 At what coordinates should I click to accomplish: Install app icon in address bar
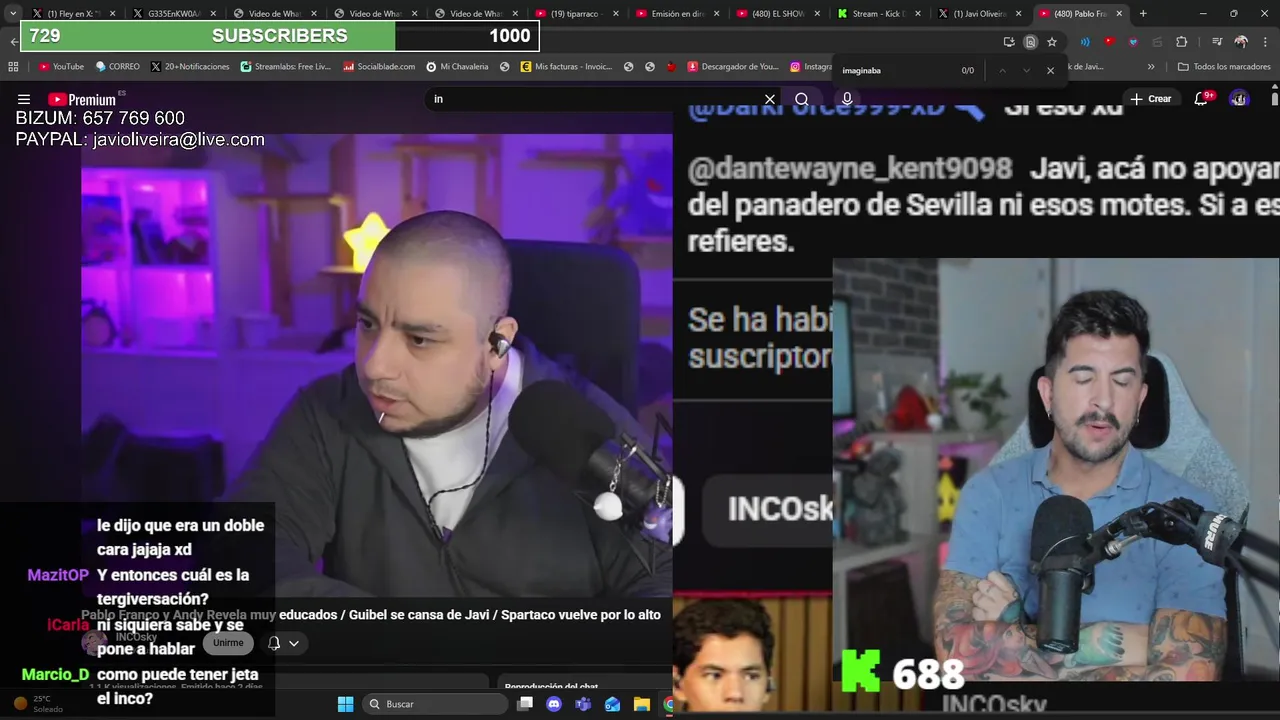click(x=1009, y=42)
